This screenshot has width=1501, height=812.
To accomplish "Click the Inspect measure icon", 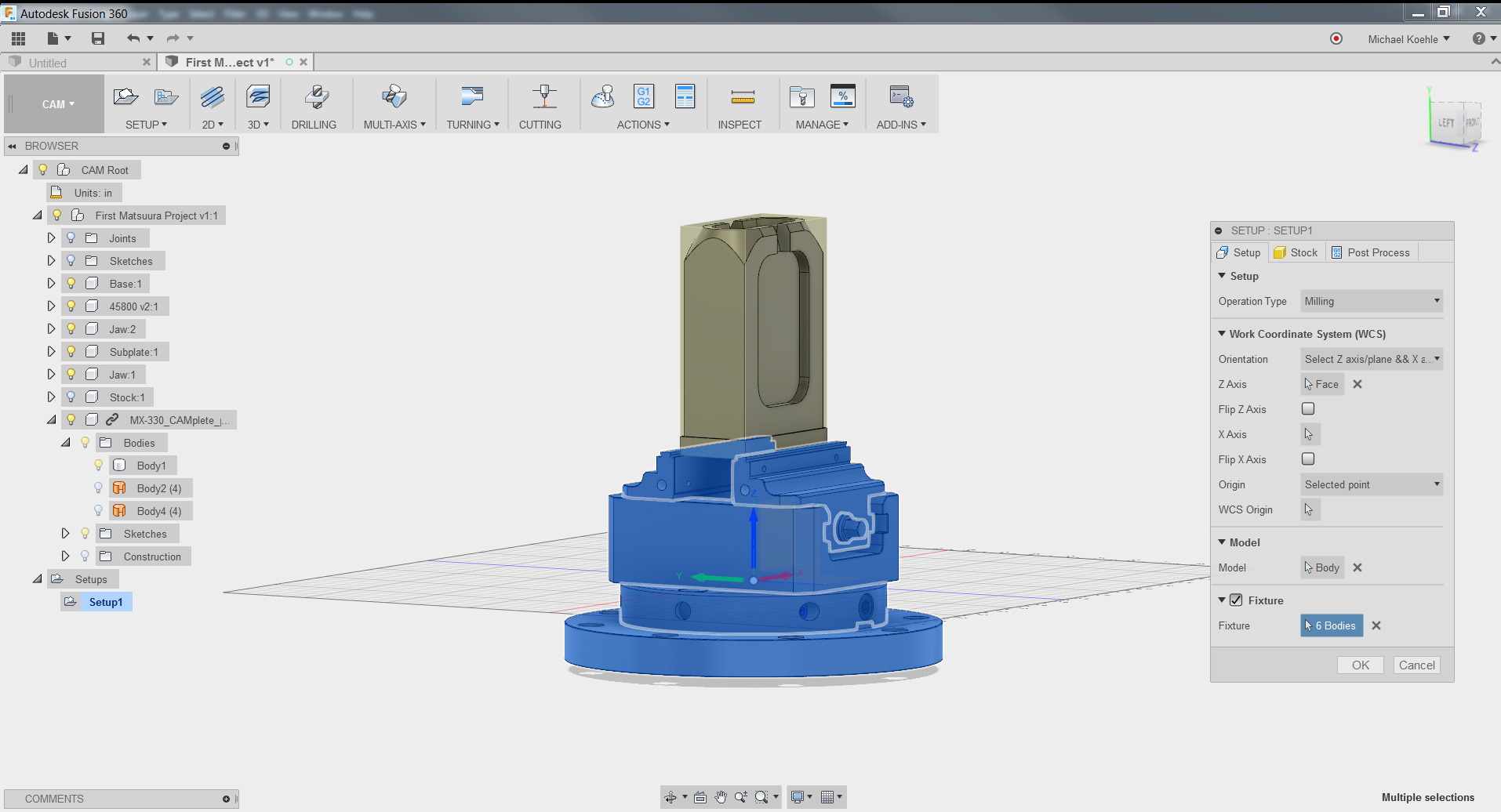I will coord(743,97).
